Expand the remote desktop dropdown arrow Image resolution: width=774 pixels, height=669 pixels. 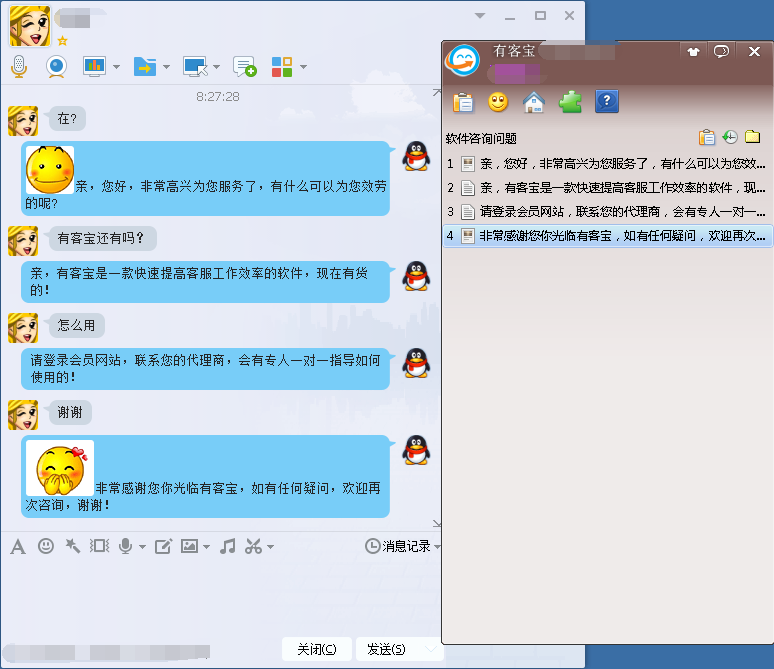216,67
